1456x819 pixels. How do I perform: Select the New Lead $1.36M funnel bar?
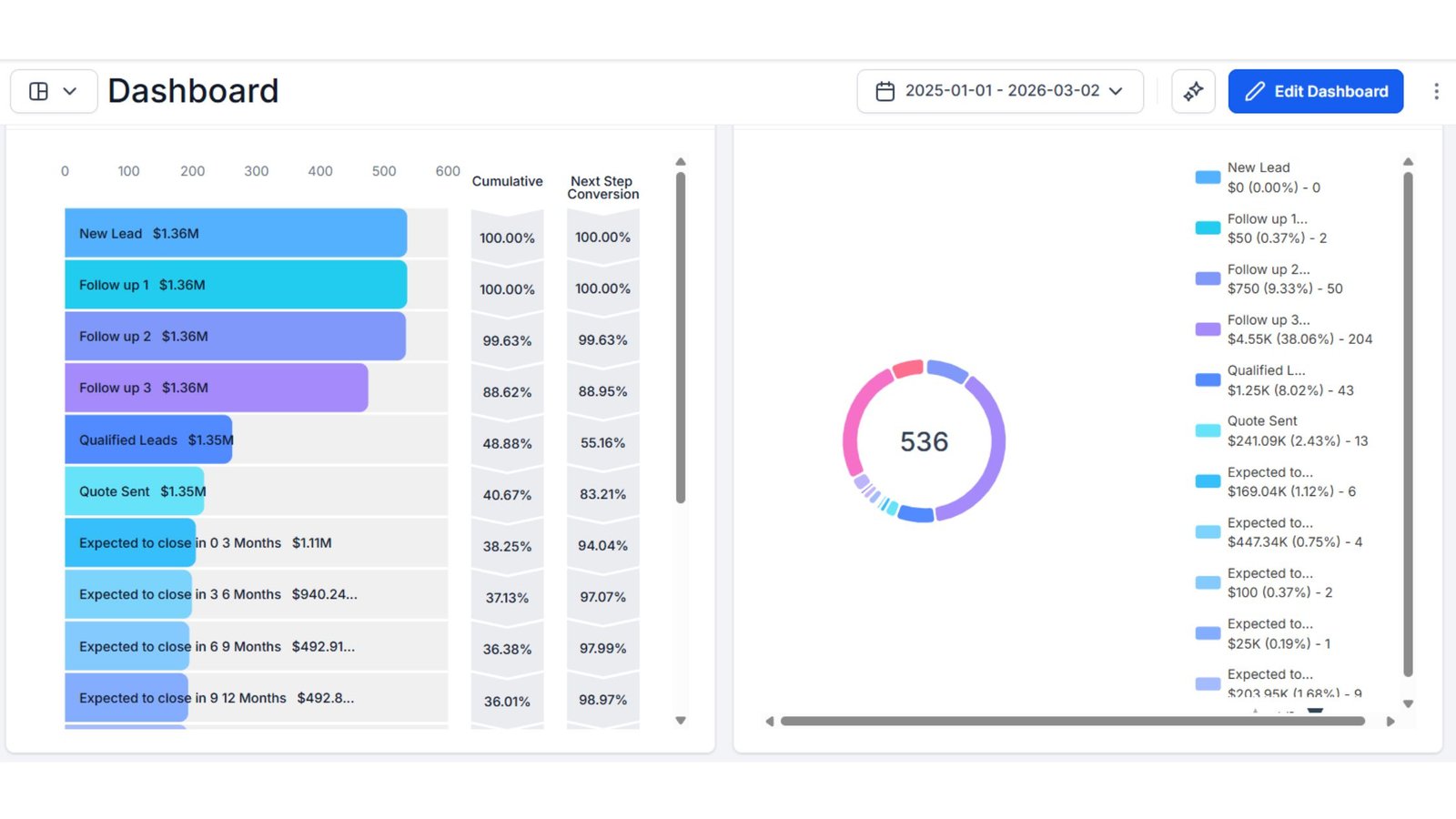(235, 234)
